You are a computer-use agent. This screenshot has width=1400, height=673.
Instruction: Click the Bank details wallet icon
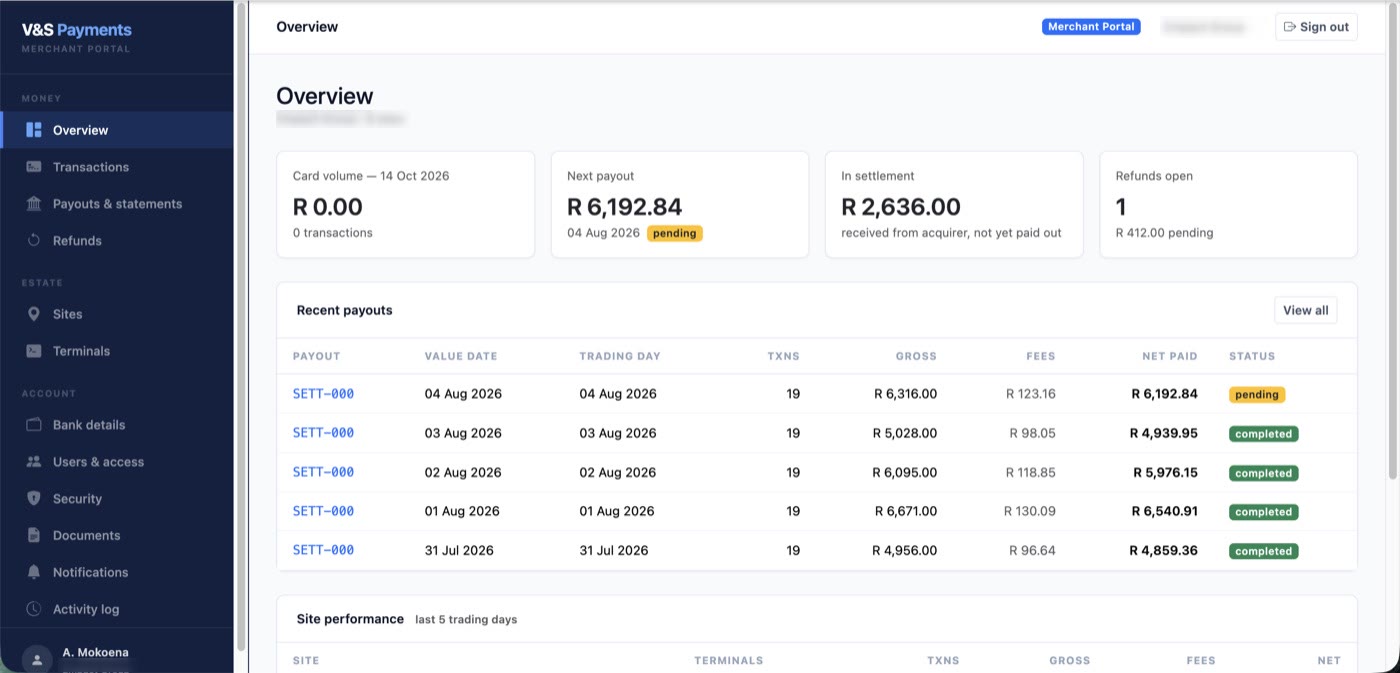click(34, 425)
